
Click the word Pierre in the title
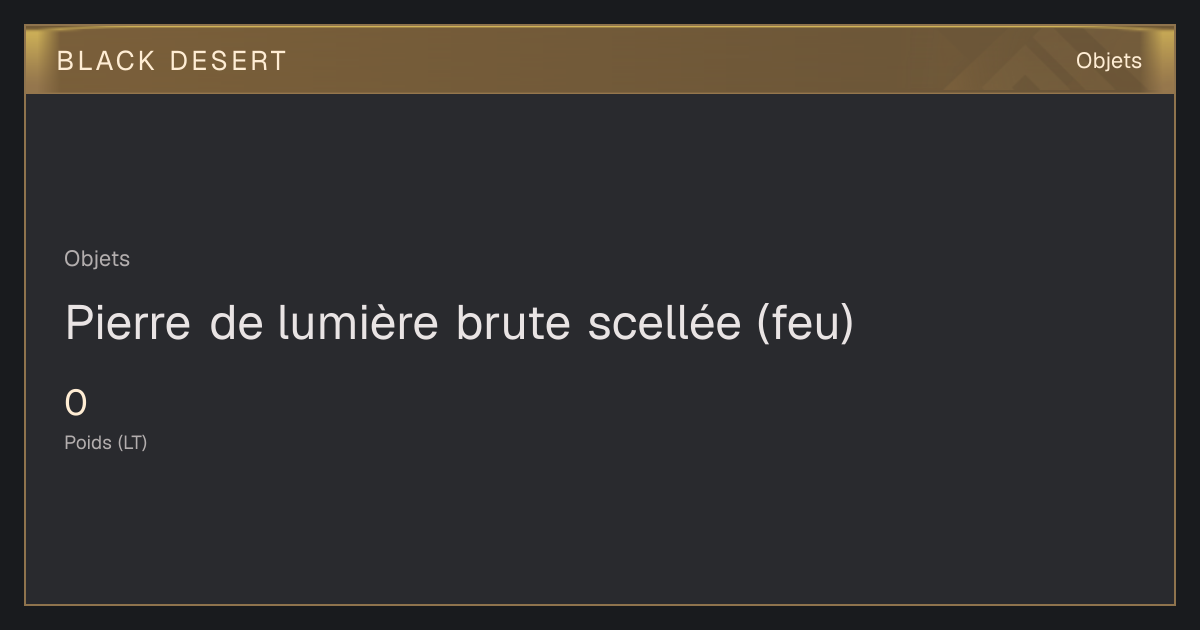[128, 323]
